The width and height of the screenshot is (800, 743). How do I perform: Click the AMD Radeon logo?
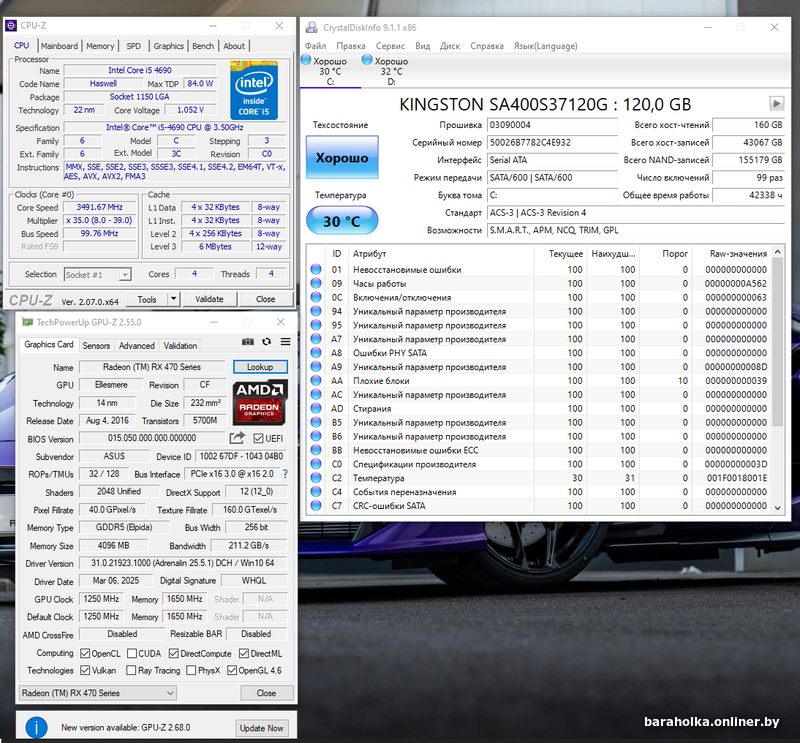[x=260, y=402]
